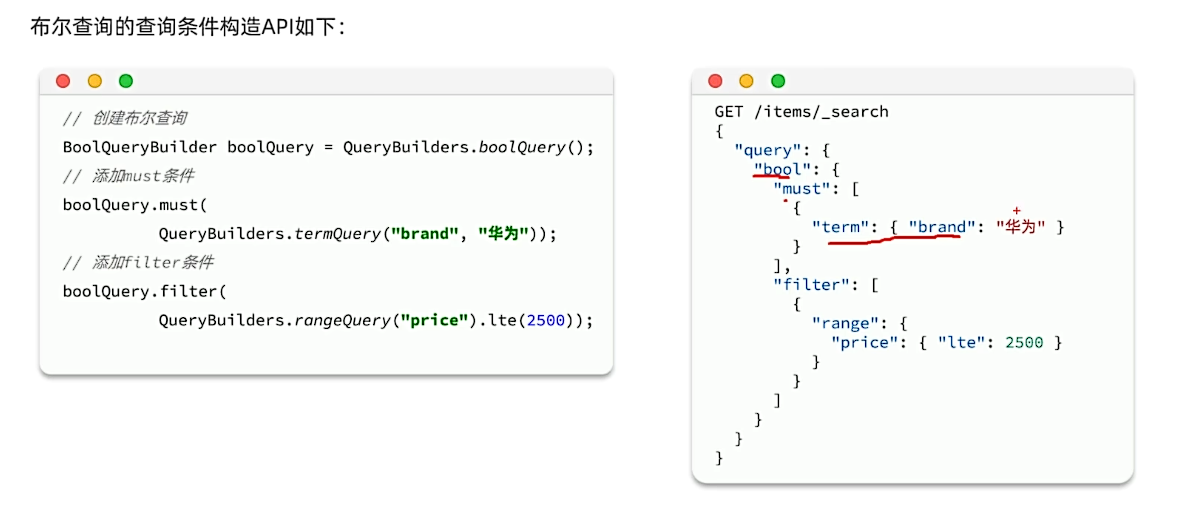Click the "boolQuery.must(" line
The width and height of the screenshot is (1197, 513).
click(x=134, y=205)
